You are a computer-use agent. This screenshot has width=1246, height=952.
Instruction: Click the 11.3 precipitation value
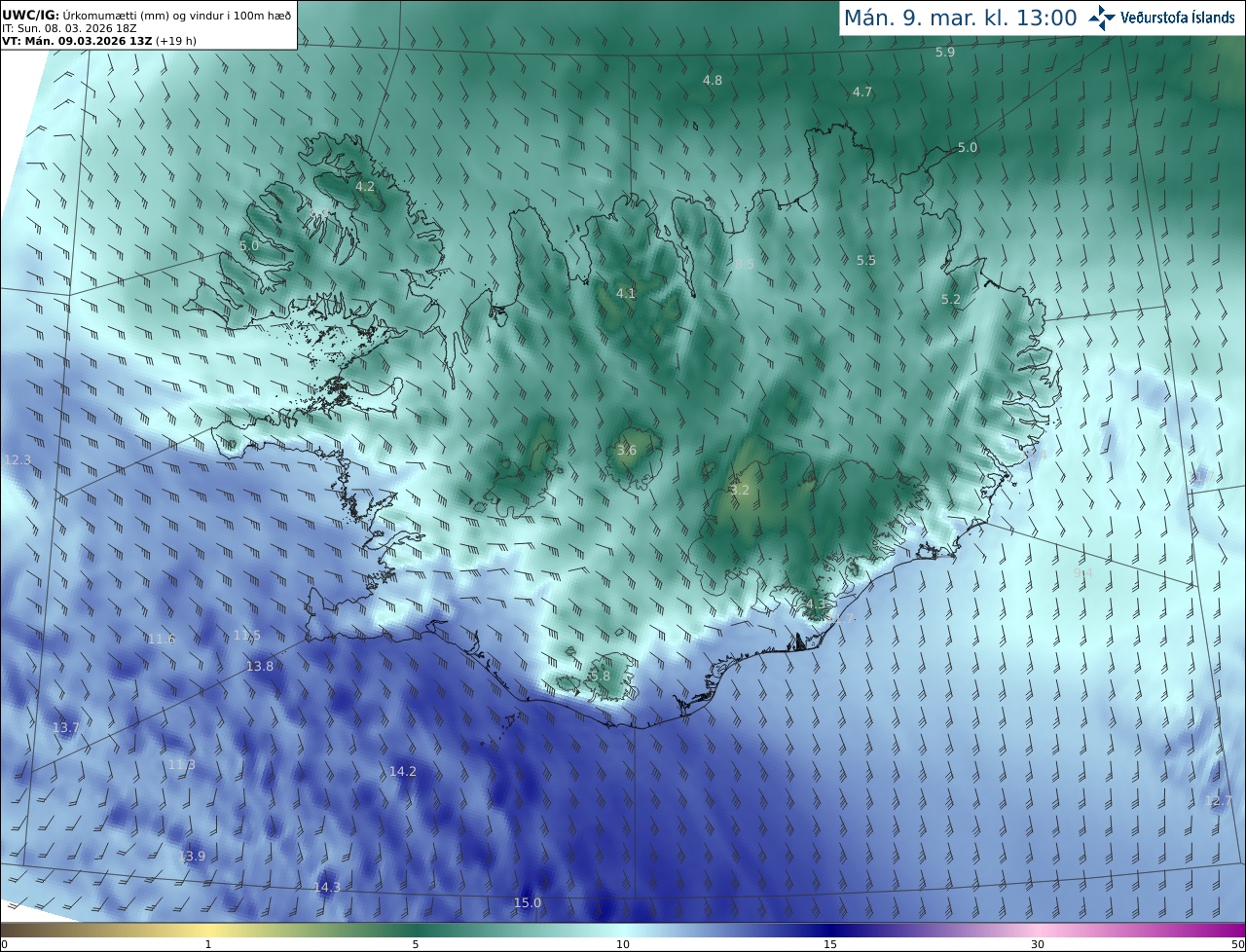(x=182, y=764)
